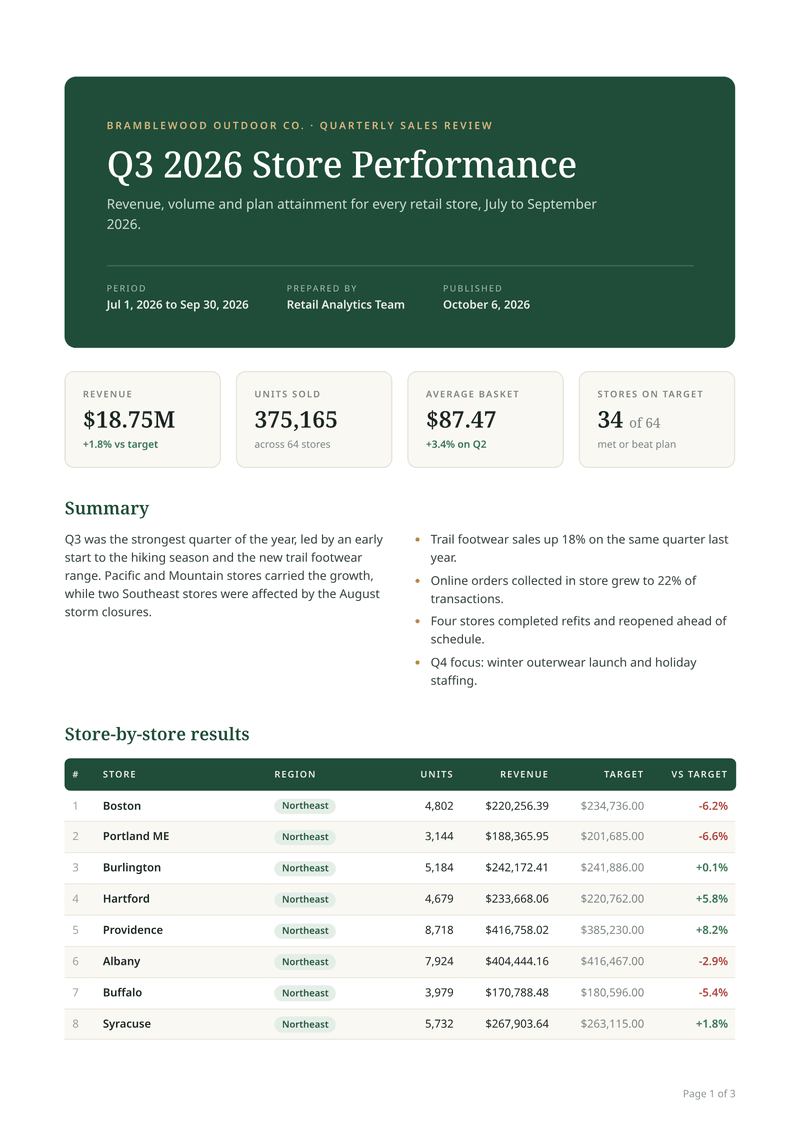Click the "+0.1%" value in Burlington row

click(x=712, y=867)
